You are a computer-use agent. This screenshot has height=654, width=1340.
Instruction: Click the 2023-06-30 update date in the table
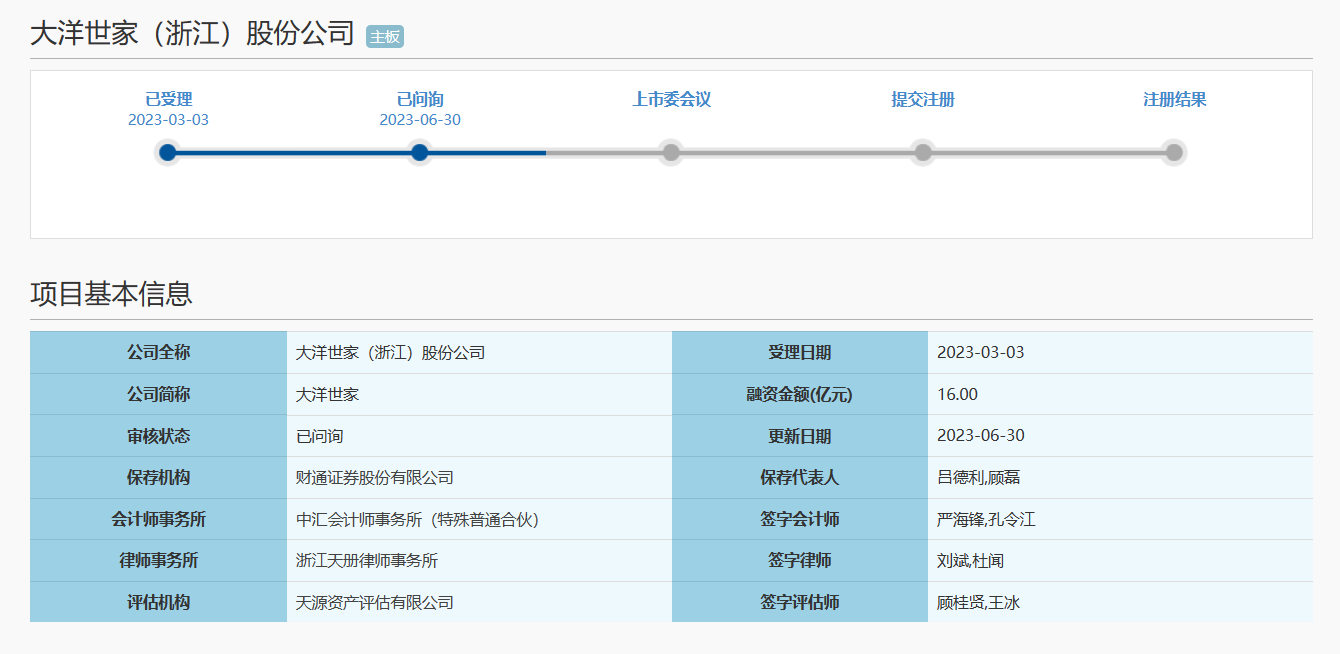tap(980, 436)
